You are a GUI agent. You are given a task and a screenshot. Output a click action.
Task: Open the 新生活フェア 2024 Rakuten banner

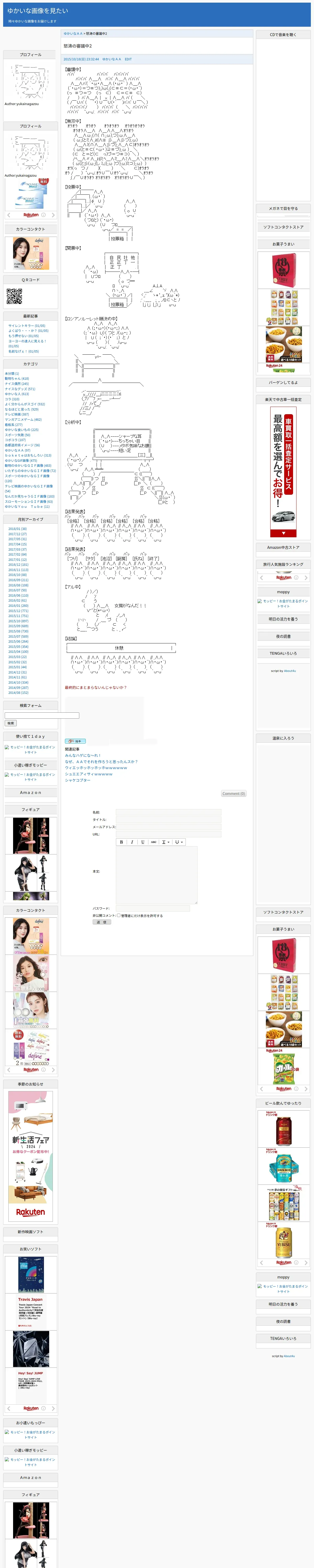[31, 1156]
